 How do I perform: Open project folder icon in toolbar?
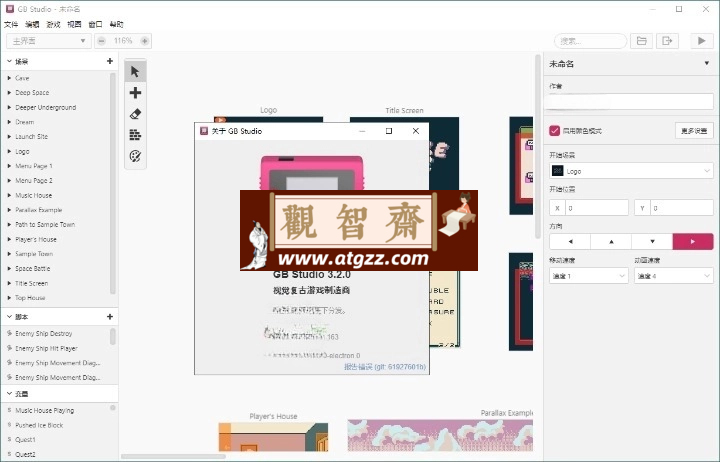pyautogui.click(x=641, y=41)
